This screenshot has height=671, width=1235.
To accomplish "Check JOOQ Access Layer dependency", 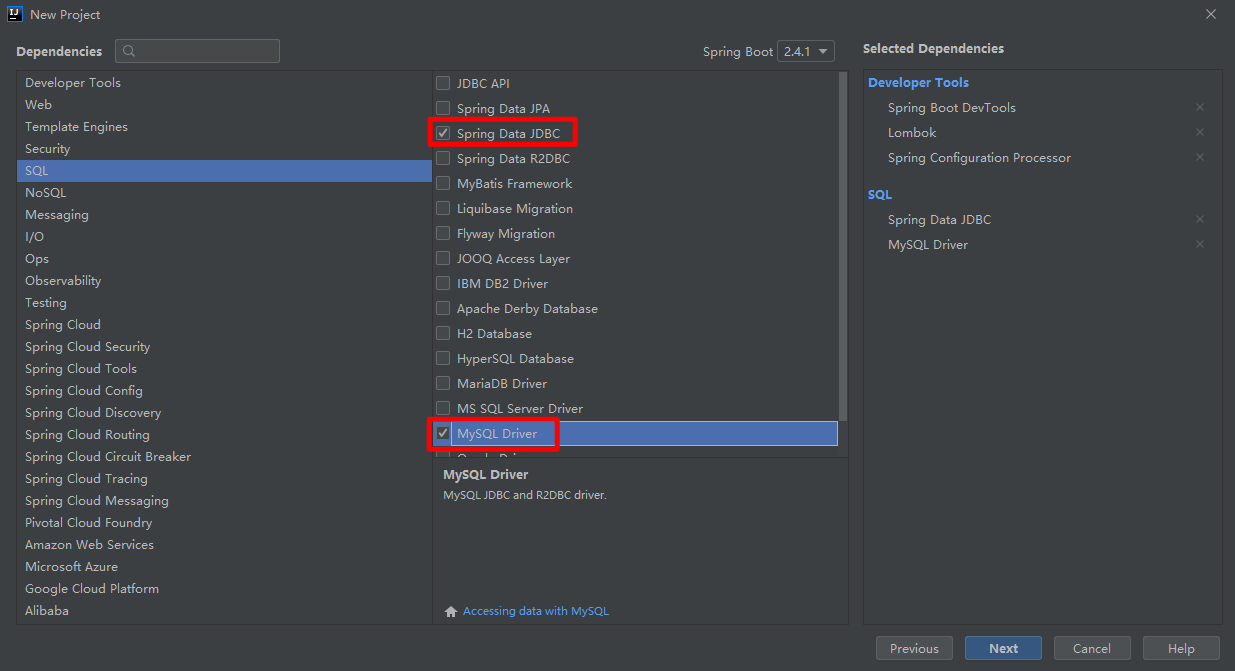I will pyautogui.click(x=443, y=258).
